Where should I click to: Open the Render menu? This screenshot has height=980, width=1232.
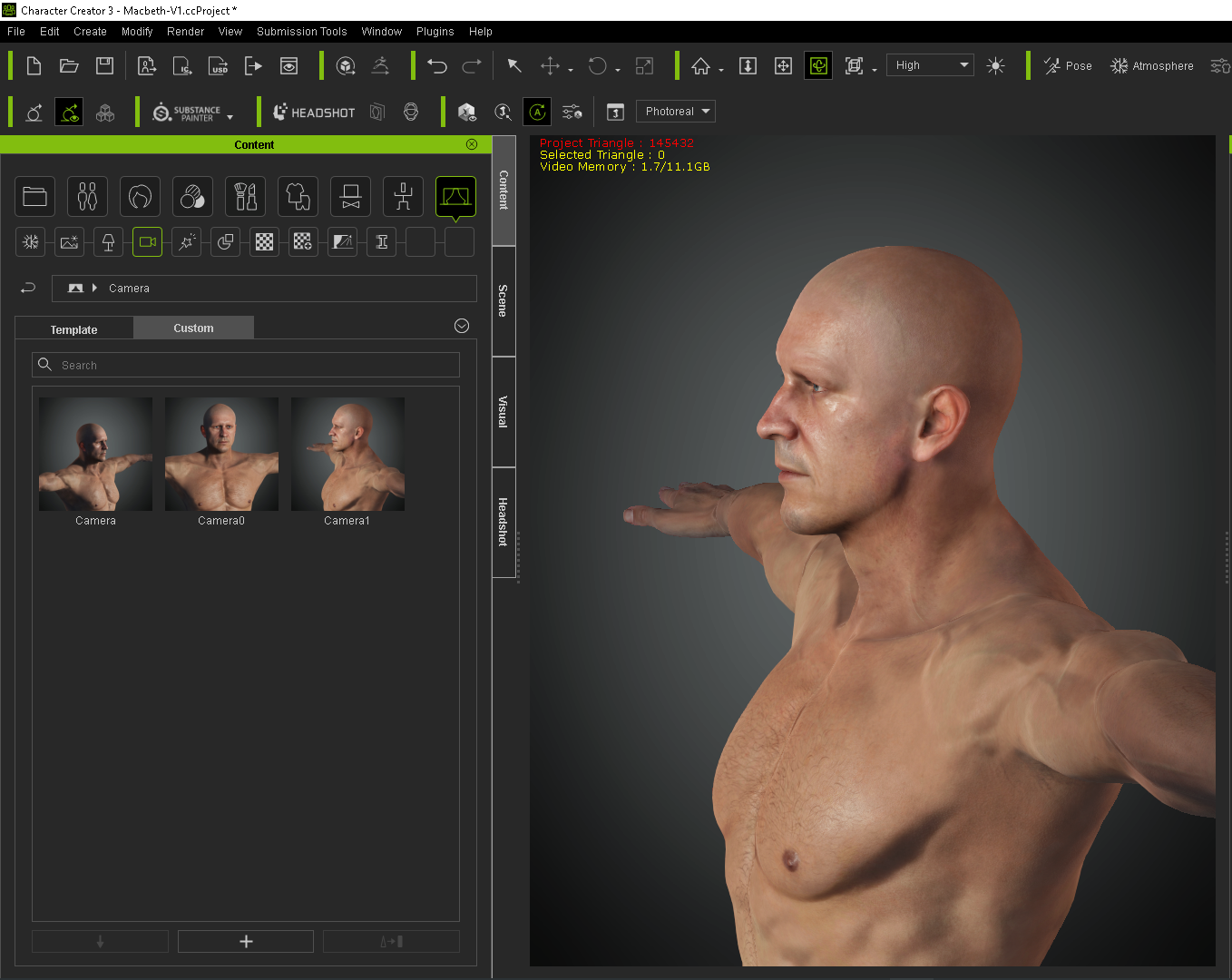pyautogui.click(x=185, y=31)
